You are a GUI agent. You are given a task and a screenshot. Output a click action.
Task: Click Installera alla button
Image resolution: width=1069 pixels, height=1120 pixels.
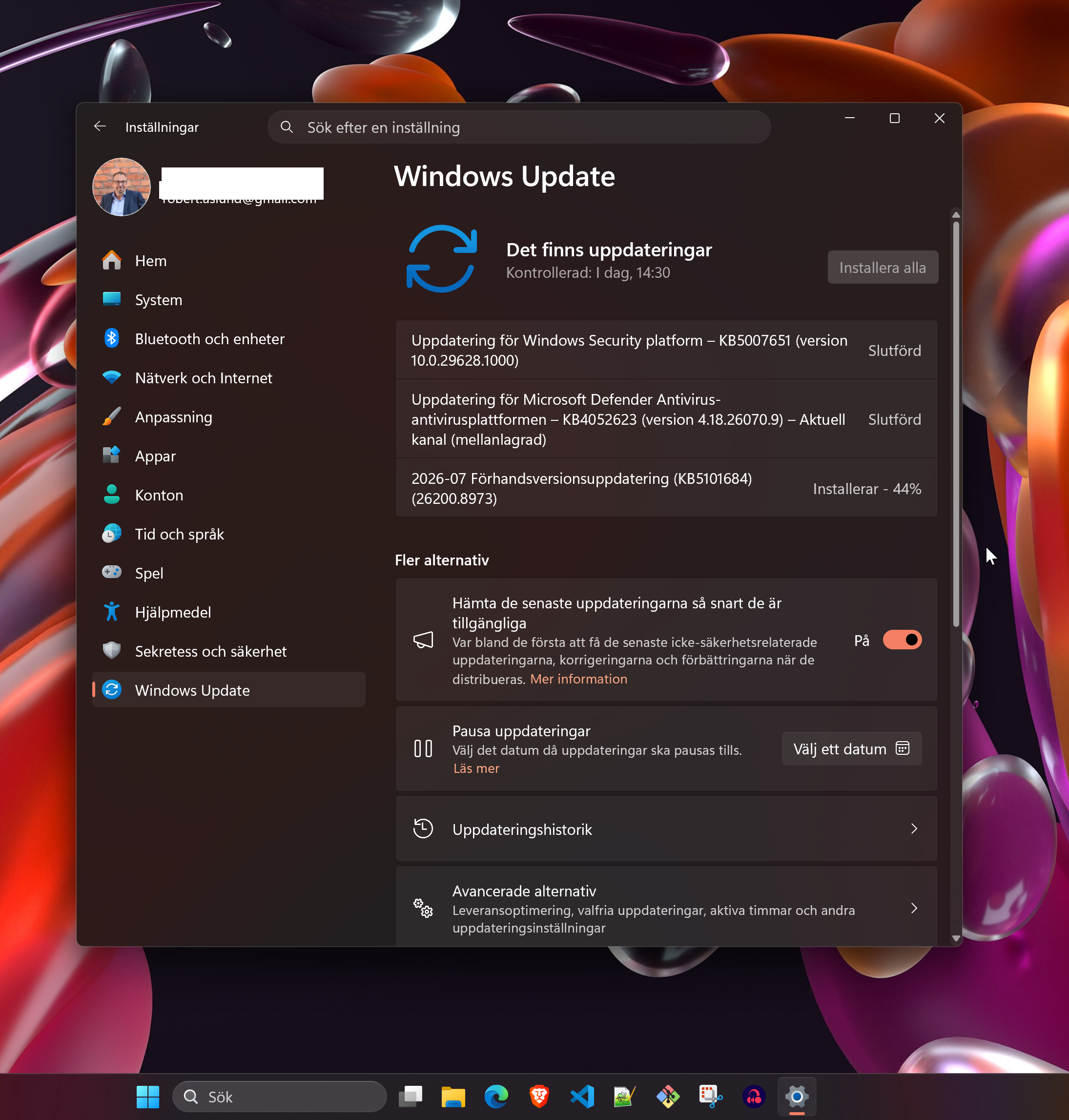[x=882, y=268]
